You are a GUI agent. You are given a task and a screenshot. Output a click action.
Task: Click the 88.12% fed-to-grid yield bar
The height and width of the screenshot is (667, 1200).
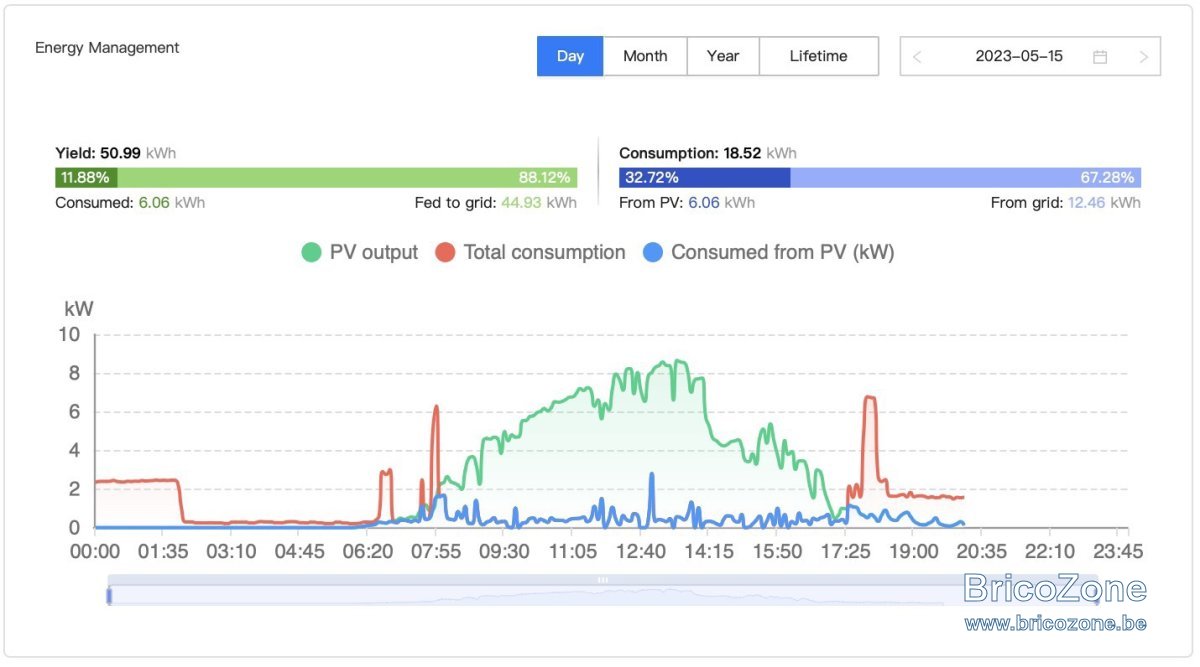coord(348,178)
